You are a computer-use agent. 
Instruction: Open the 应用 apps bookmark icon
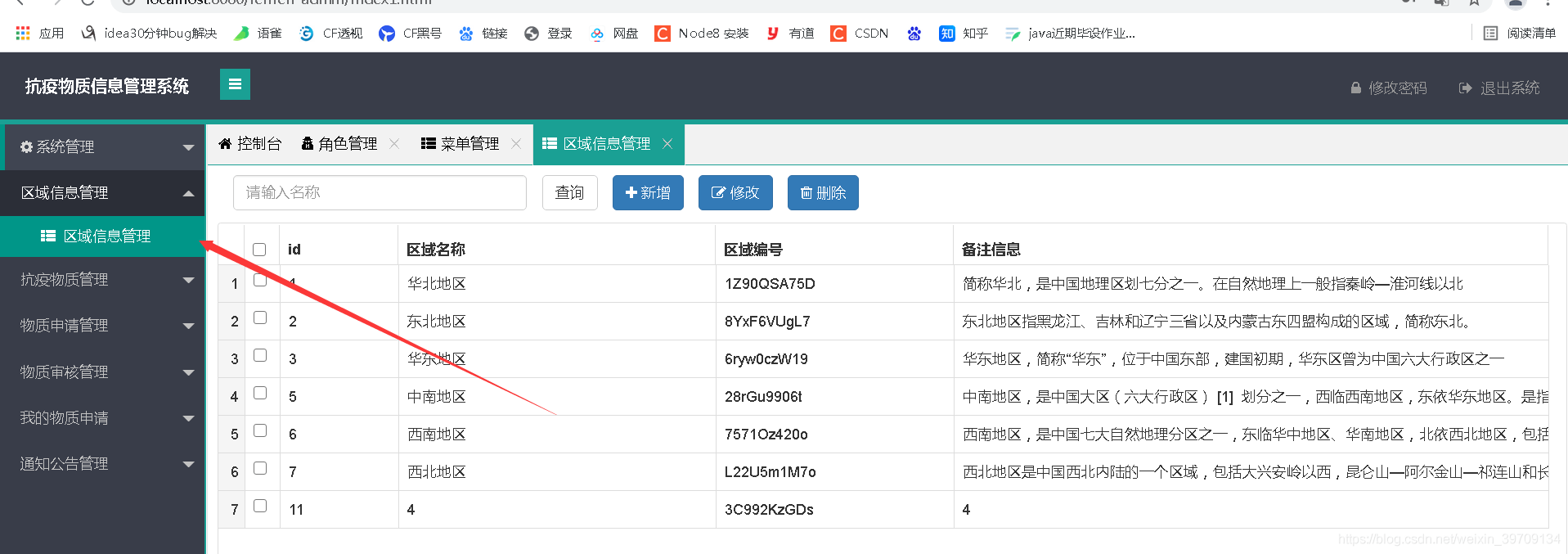pyautogui.click(x=39, y=34)
